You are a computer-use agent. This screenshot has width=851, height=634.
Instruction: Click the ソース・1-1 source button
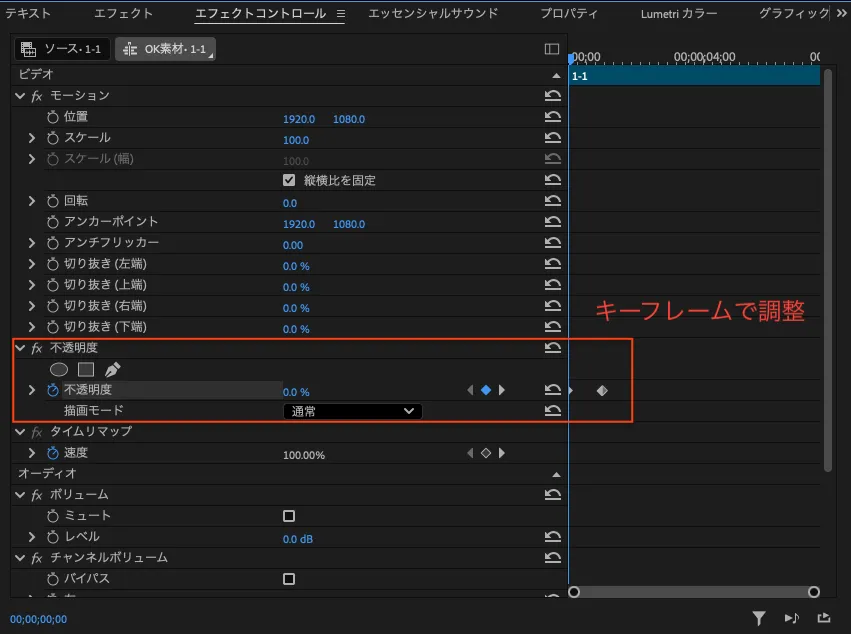point(62,49)
